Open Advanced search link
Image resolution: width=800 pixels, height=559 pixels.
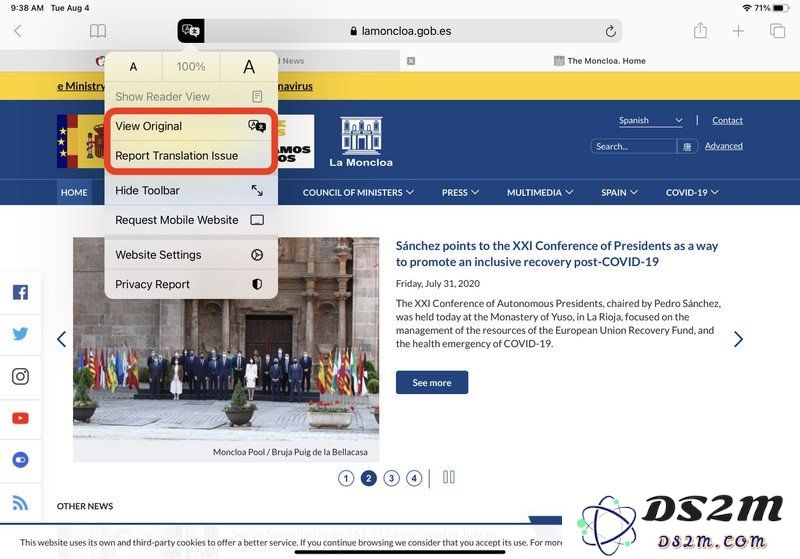(723, 146)
